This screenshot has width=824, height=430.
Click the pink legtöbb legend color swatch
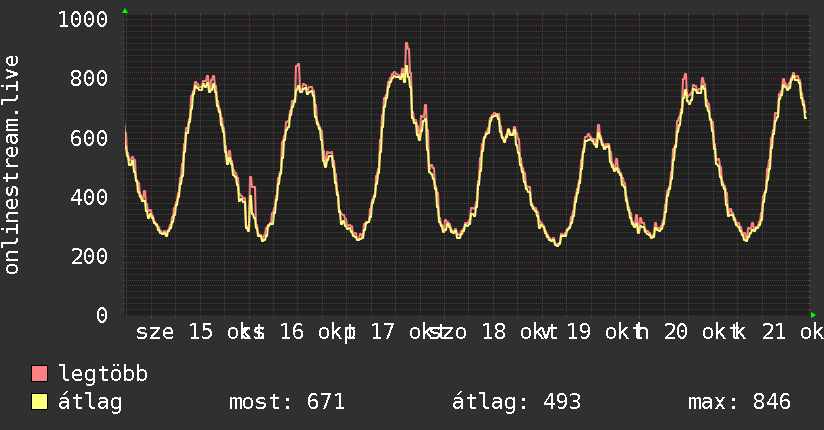click(39, 373)
